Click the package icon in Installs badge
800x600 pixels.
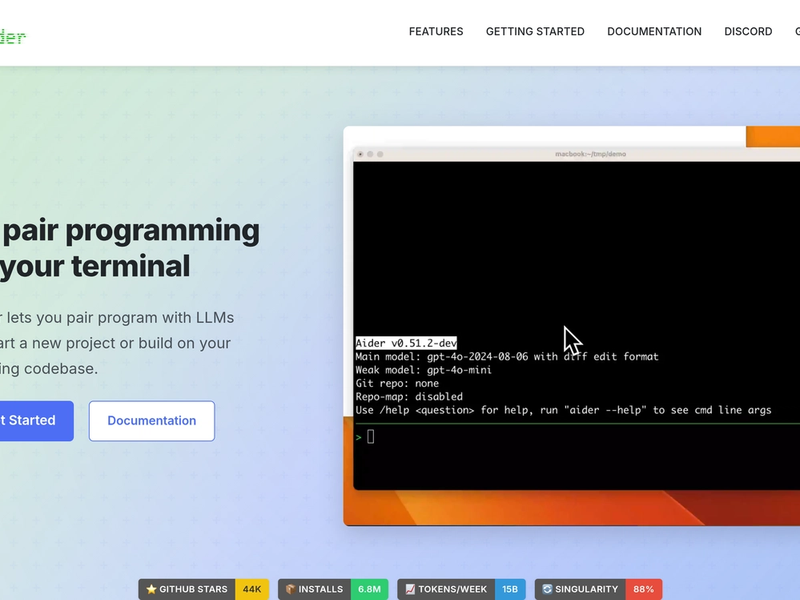point(290,589)
